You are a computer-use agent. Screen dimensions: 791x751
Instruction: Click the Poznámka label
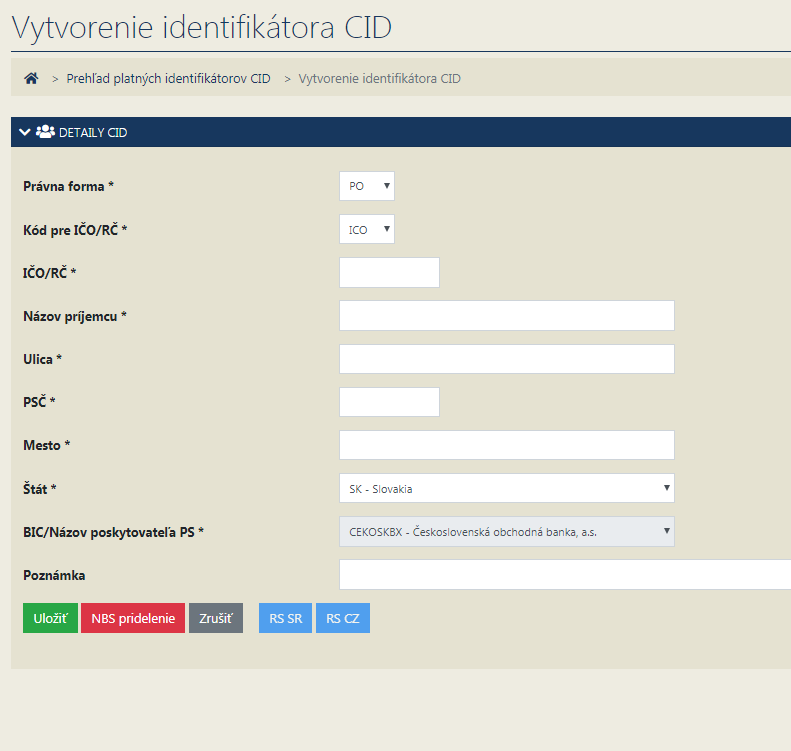54,575
